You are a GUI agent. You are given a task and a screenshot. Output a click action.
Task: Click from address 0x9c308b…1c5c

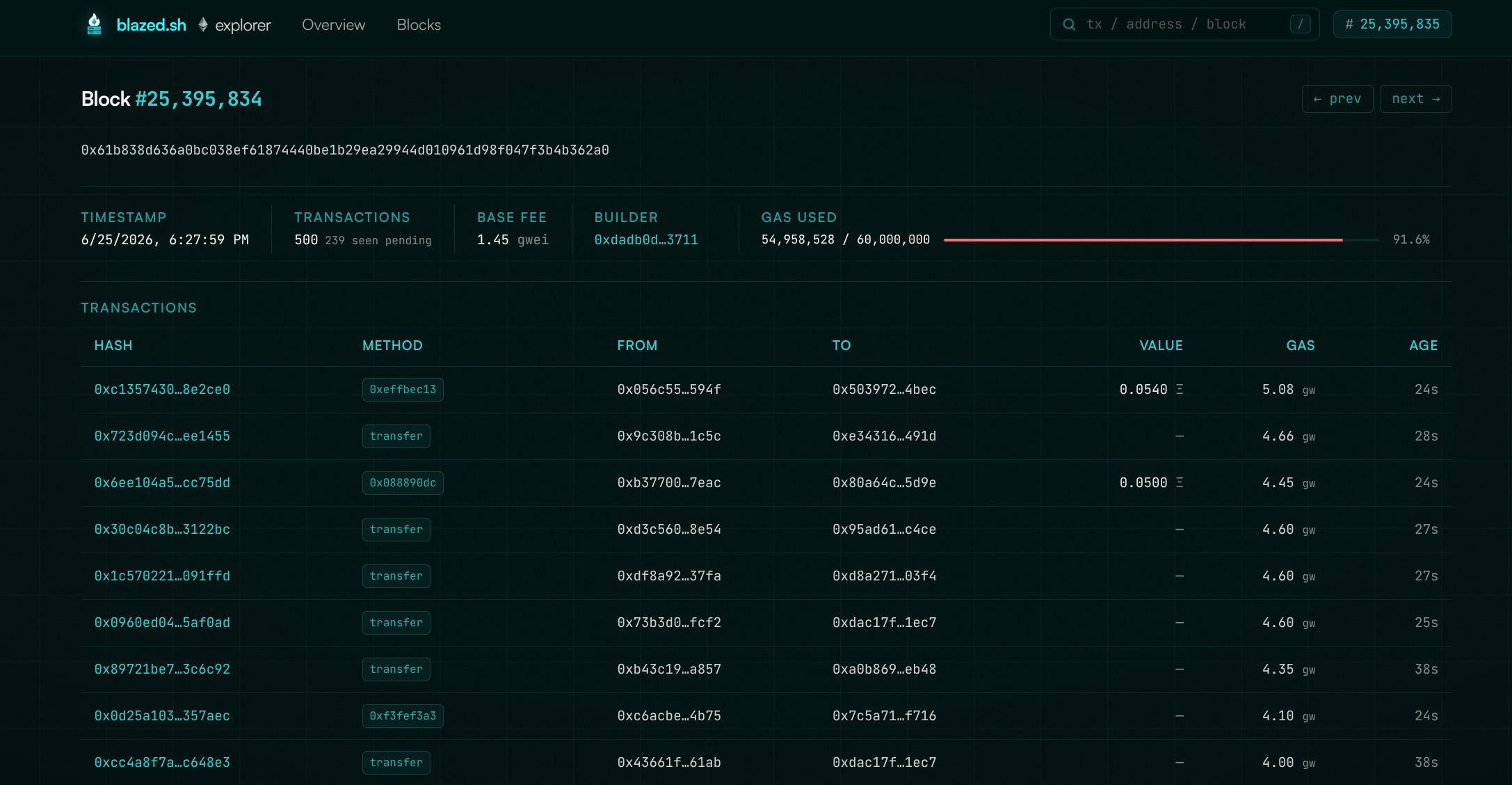pyautogui.click(x=669, y=436)
